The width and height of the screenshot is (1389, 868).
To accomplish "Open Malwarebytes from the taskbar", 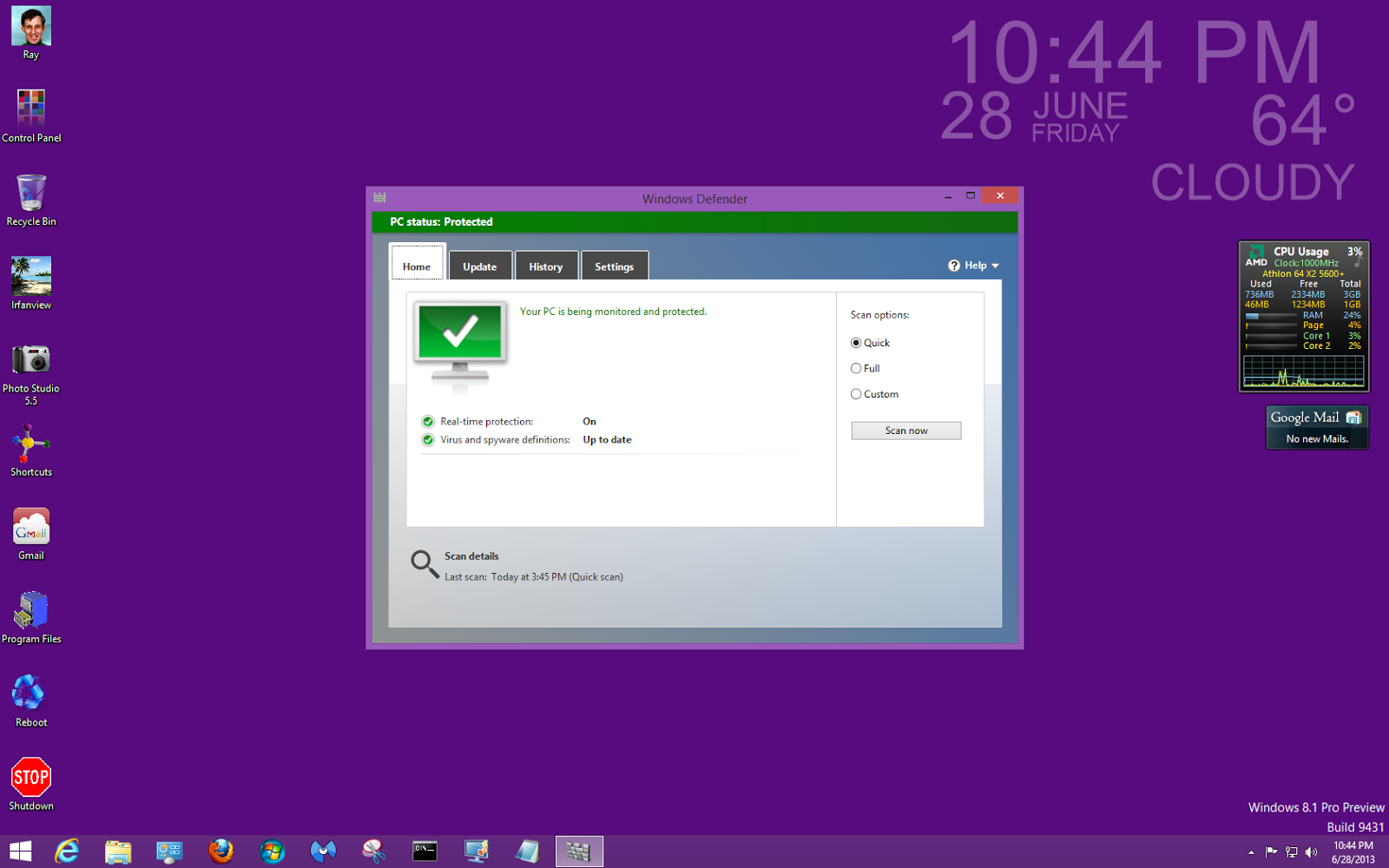I will click(323, 852).
